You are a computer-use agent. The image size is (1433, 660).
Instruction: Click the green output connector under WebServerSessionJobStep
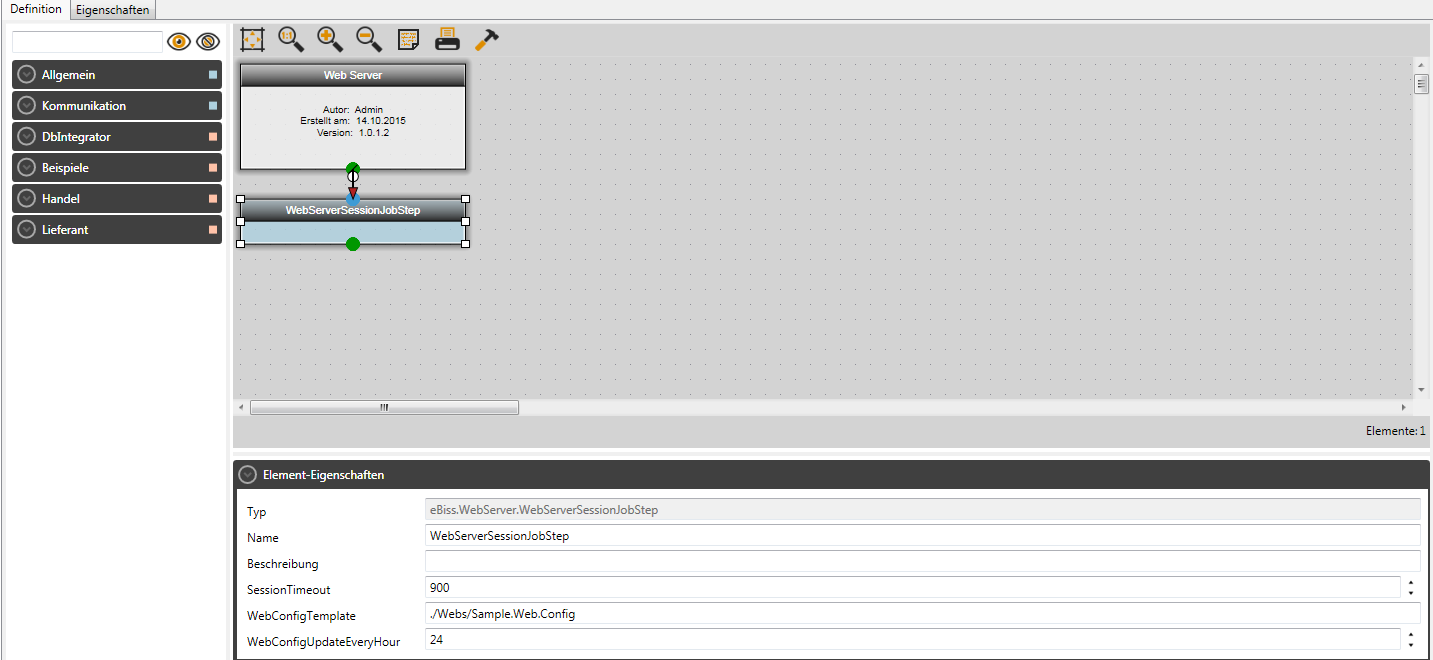(x=353, y=244)
